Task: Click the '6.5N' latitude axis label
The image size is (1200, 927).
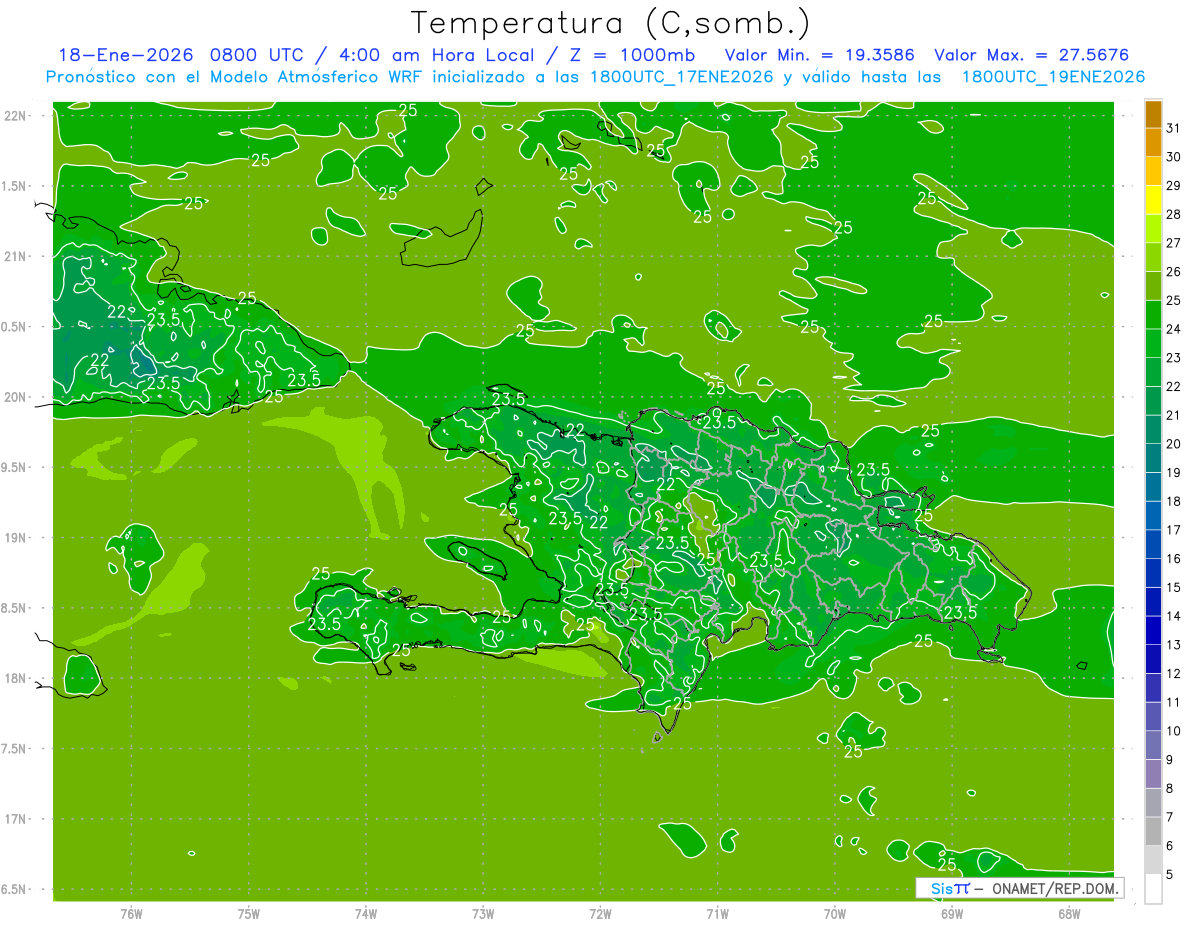Action: tap(15, 890)
